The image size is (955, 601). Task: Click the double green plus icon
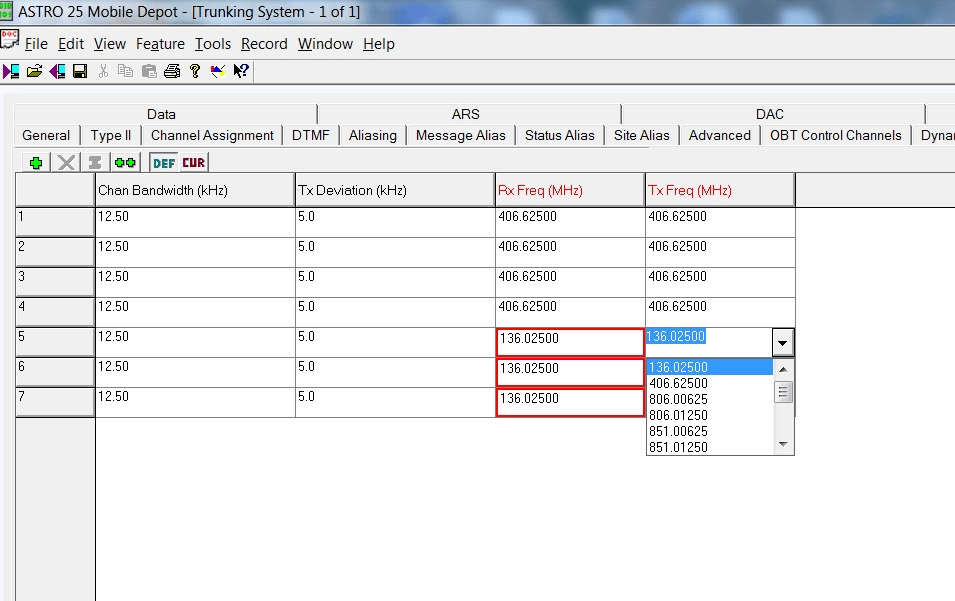(125, 163)
